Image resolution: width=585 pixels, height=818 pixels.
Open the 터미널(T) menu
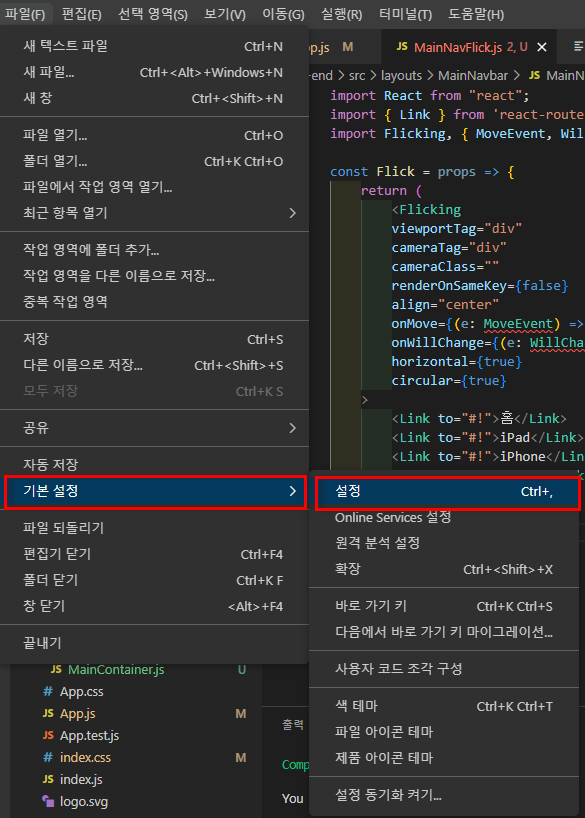[x=405, y=14]
